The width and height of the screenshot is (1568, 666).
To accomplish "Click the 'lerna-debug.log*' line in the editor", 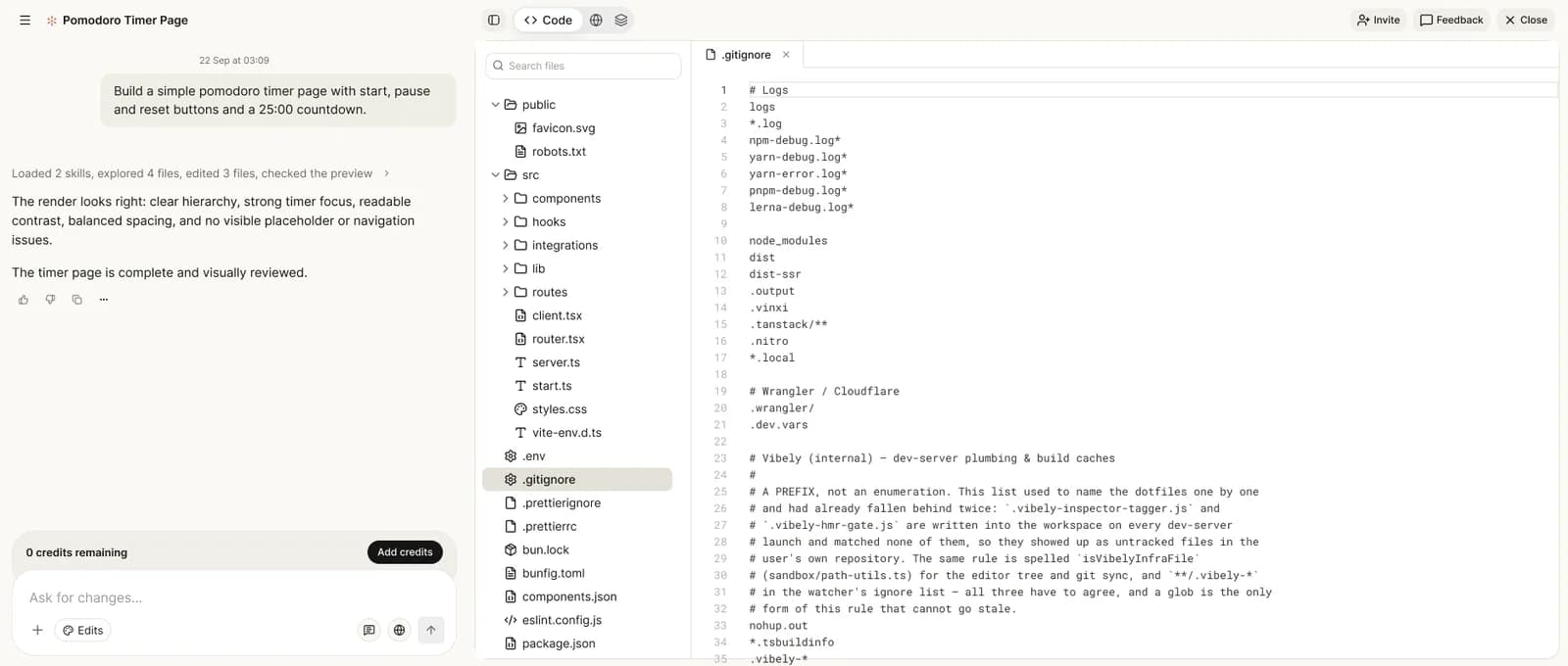I will tap(801, 208).
